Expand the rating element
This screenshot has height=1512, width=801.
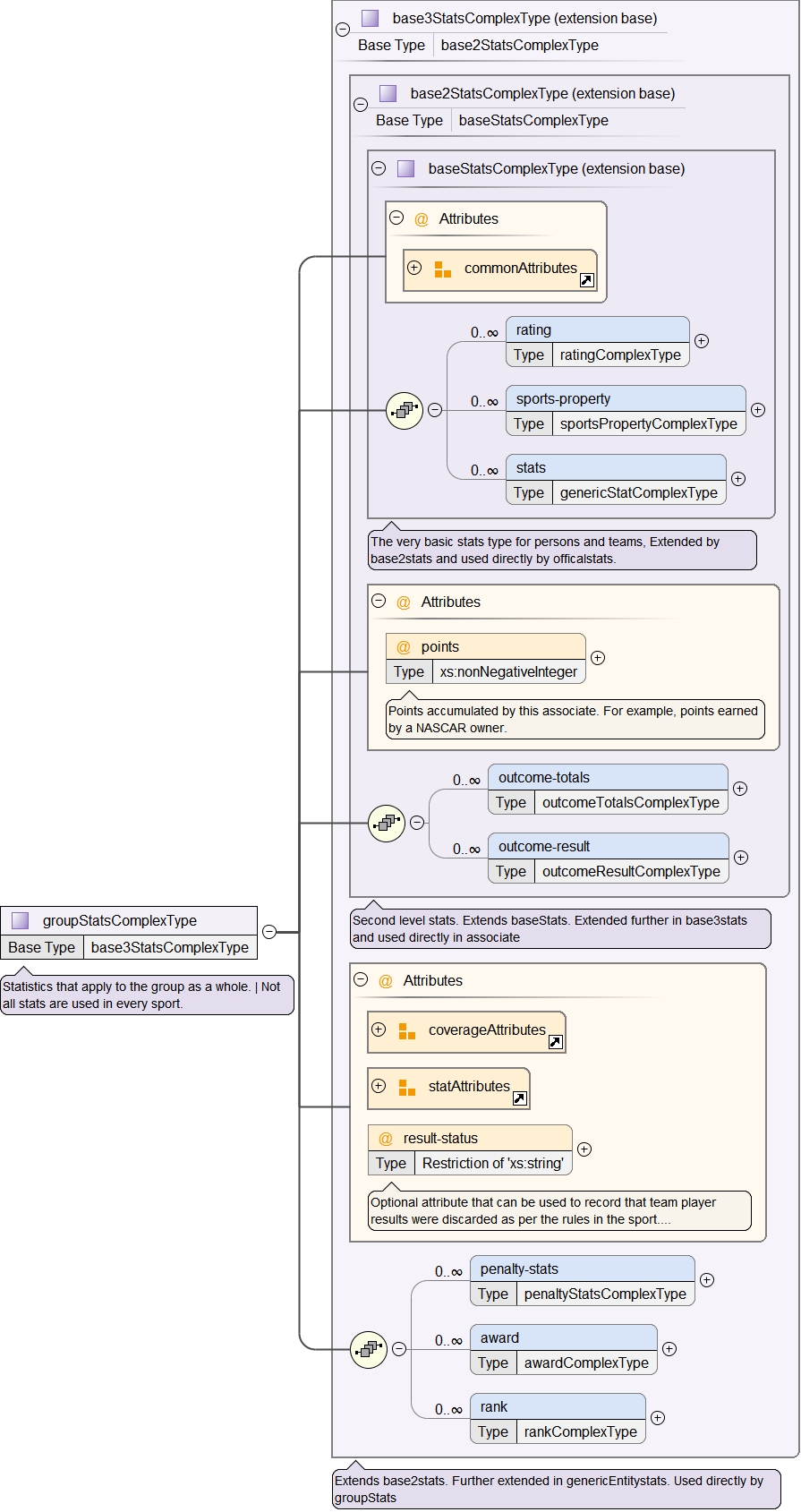[x=702, y=341]
